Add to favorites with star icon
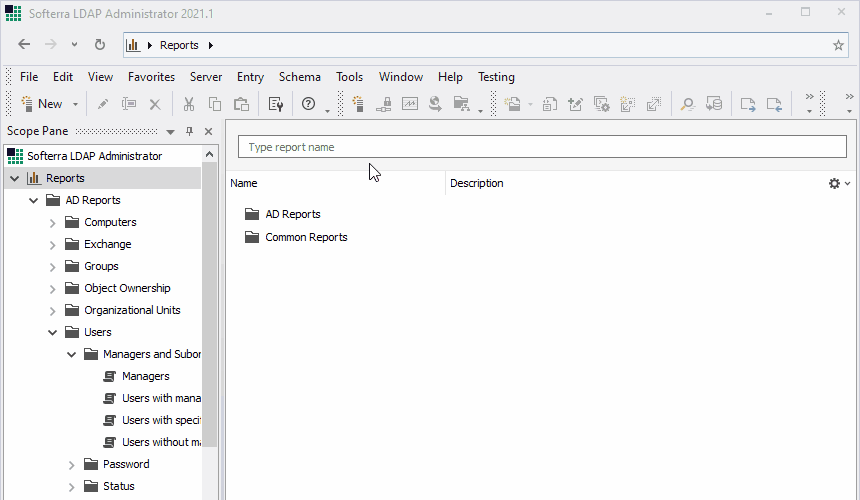The width and height of the screenshot is (860, 500). pyautogui.click(x=838, y=45)
